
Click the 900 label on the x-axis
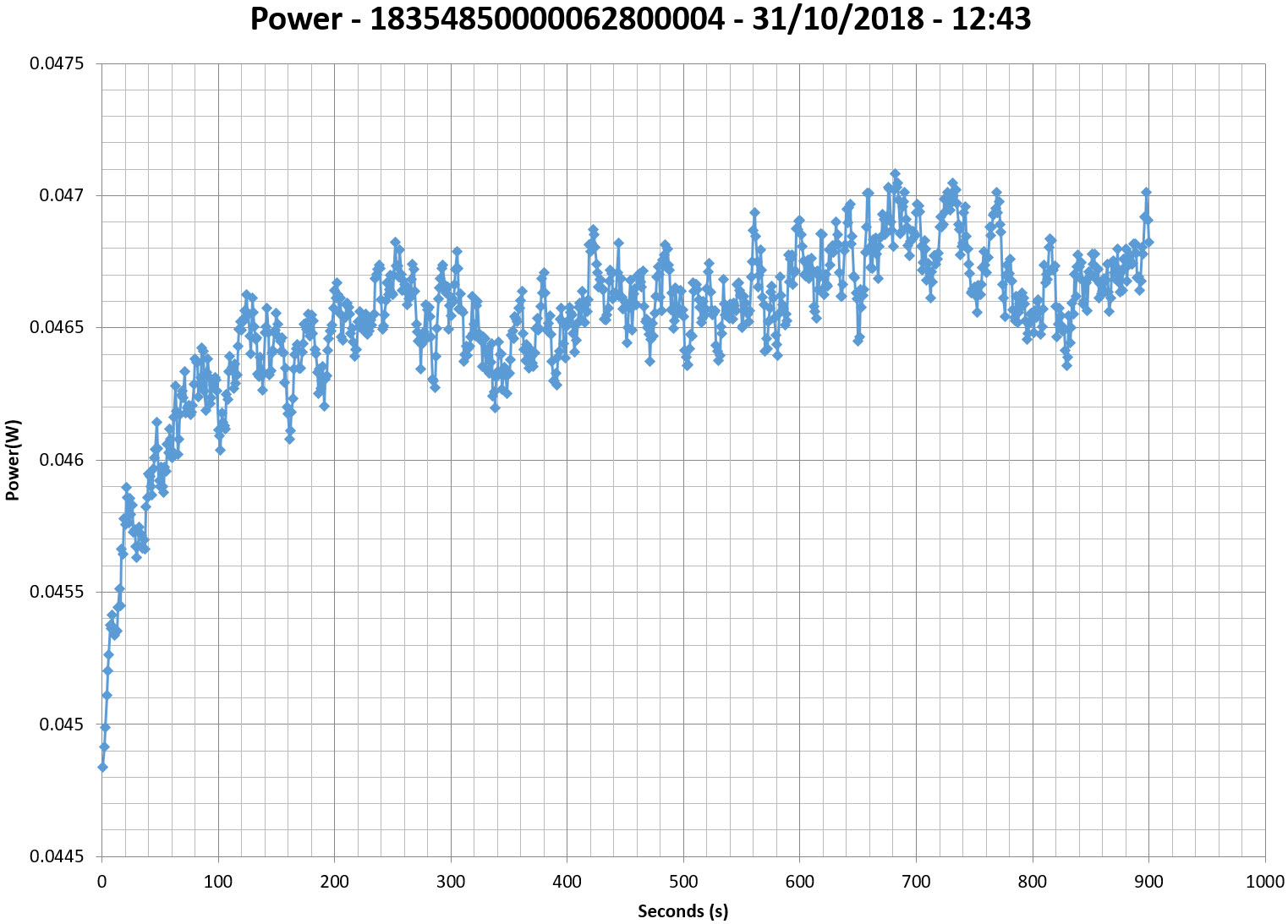(1148, 882)
